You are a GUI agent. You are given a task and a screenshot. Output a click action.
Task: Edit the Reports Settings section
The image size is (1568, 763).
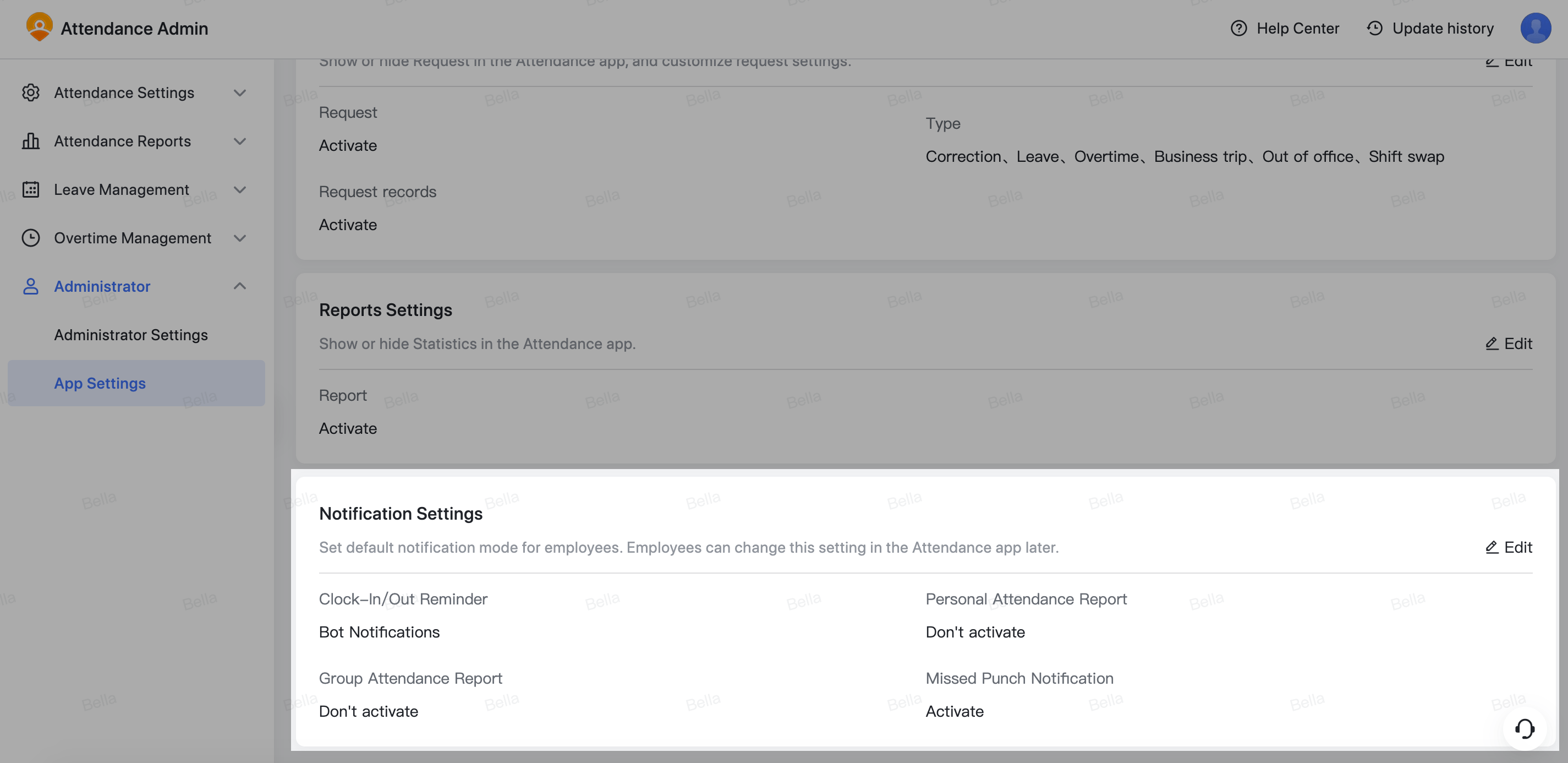click(x=1509, y=344)
